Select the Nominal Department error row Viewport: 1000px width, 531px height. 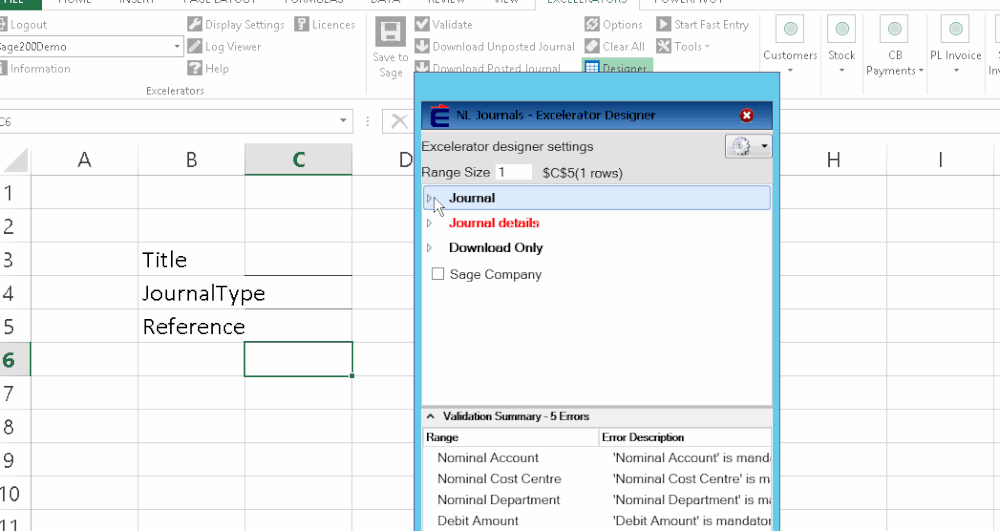tap(598, 500)
